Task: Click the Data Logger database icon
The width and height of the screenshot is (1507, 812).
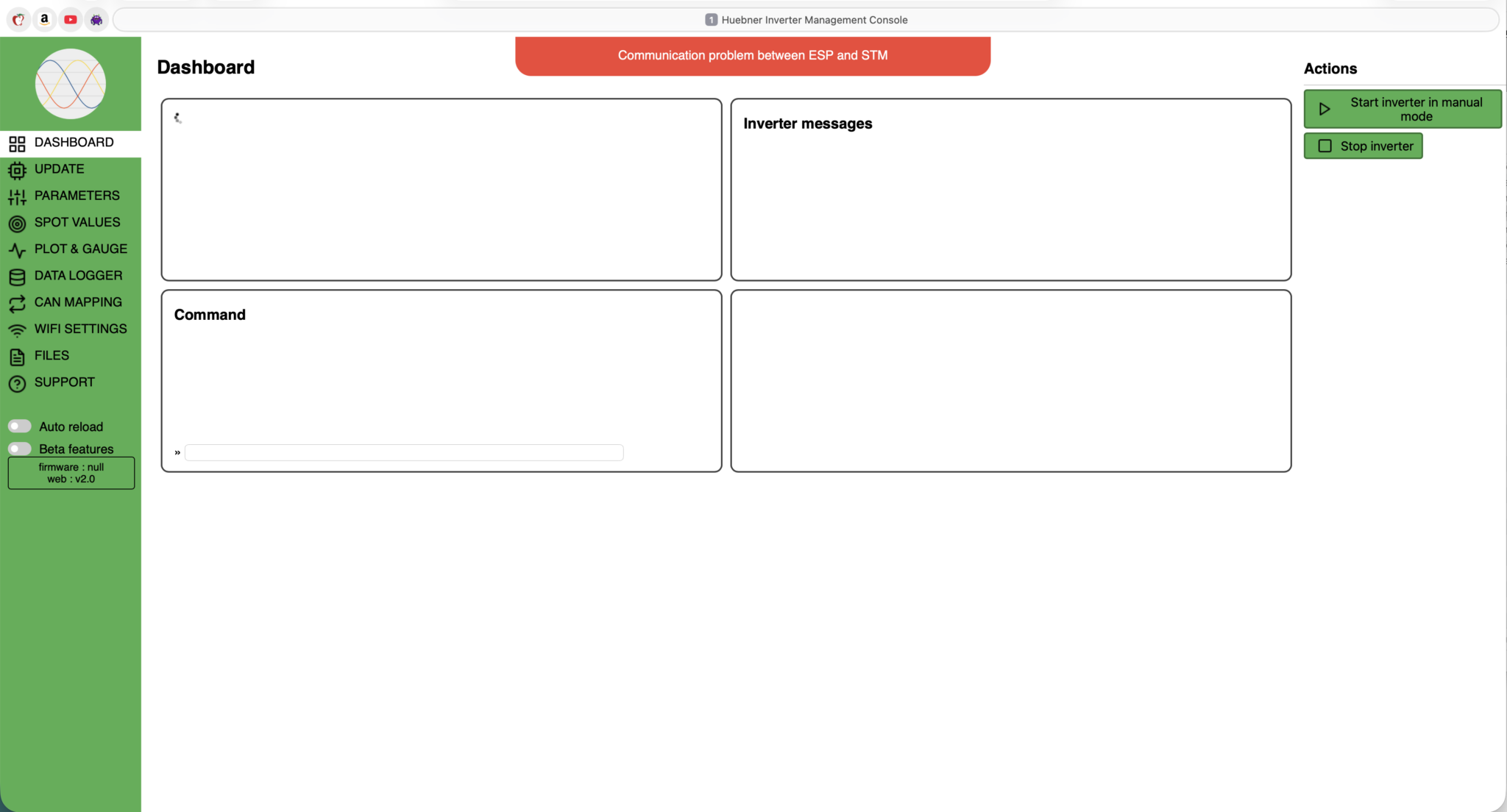Action: coord(17,277)
